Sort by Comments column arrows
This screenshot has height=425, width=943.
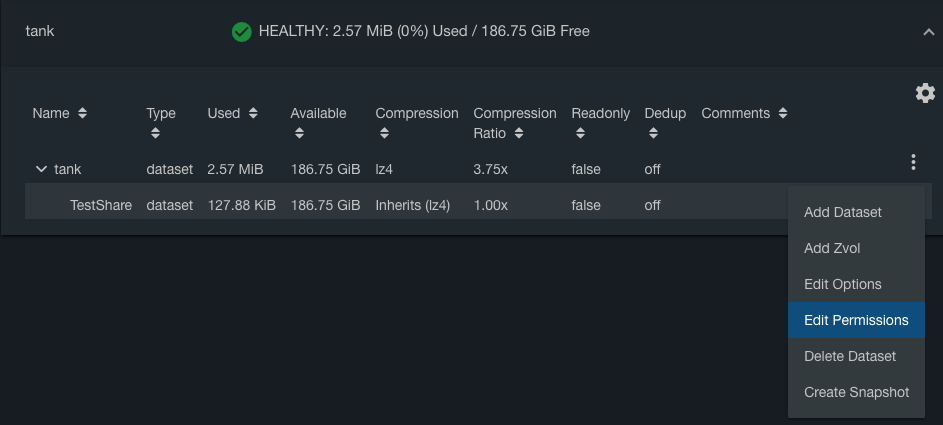[x=783, y=114]
